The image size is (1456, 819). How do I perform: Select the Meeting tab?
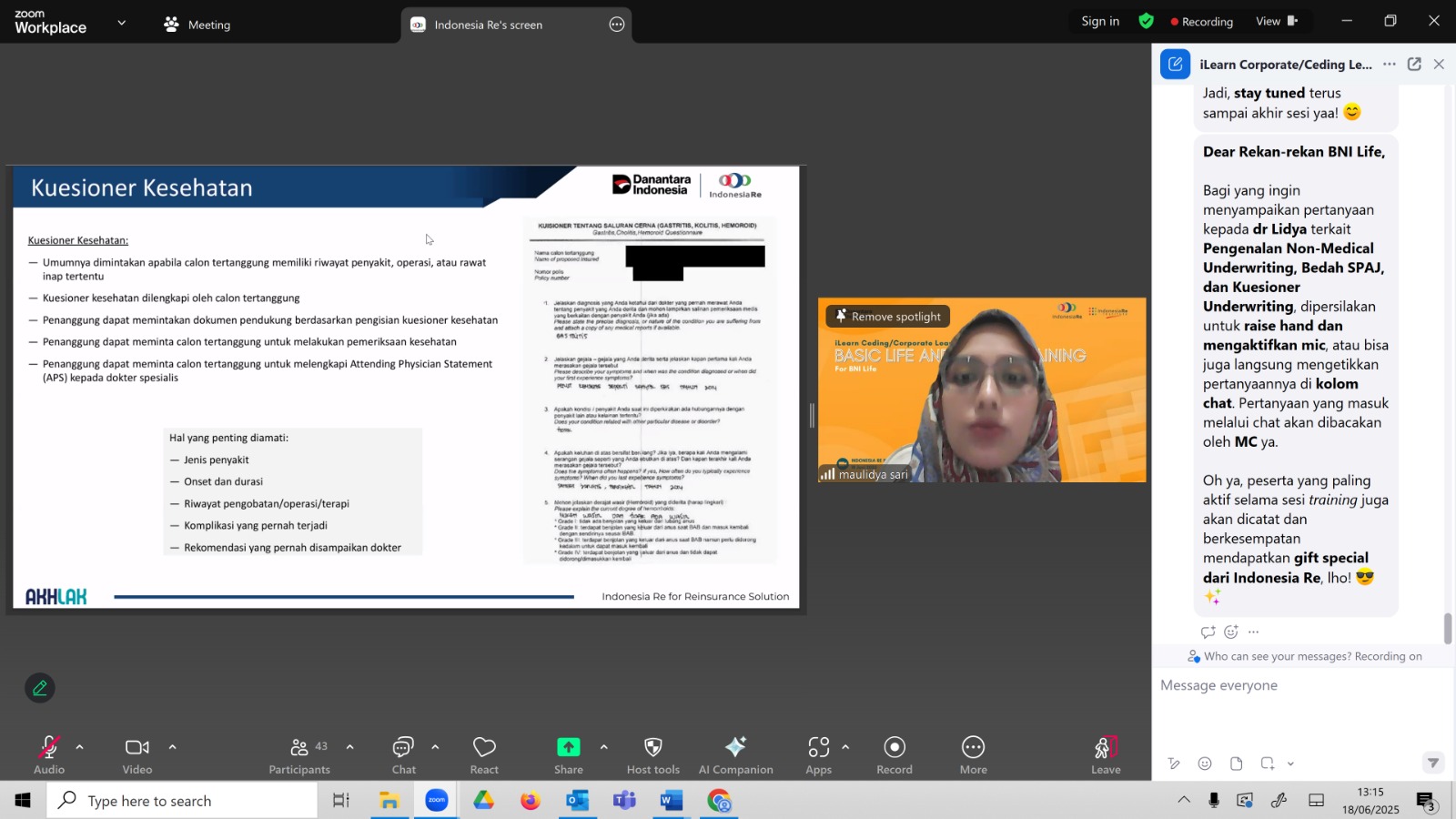click(x=197, y=25)
